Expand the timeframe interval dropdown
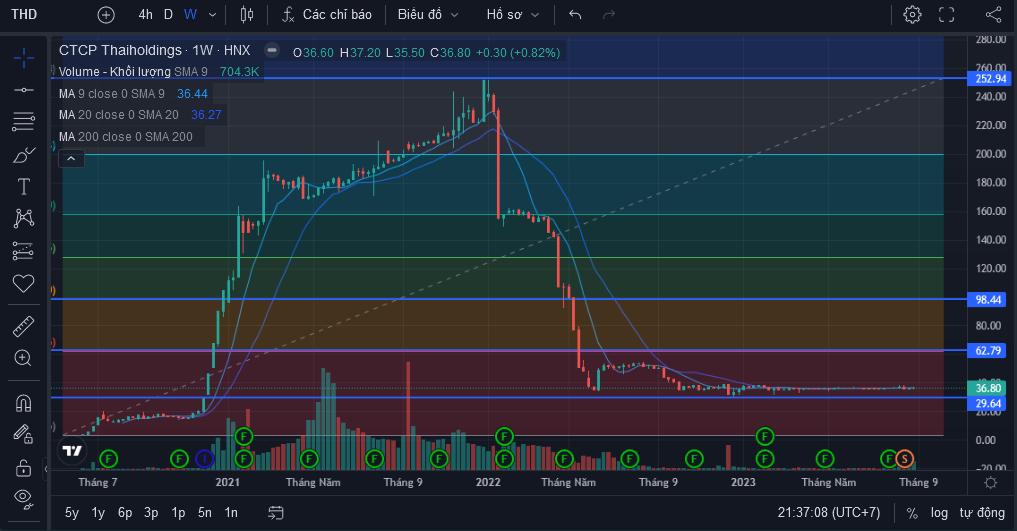This screenshot has width=1017, height=531. click(x=212, y=15)
